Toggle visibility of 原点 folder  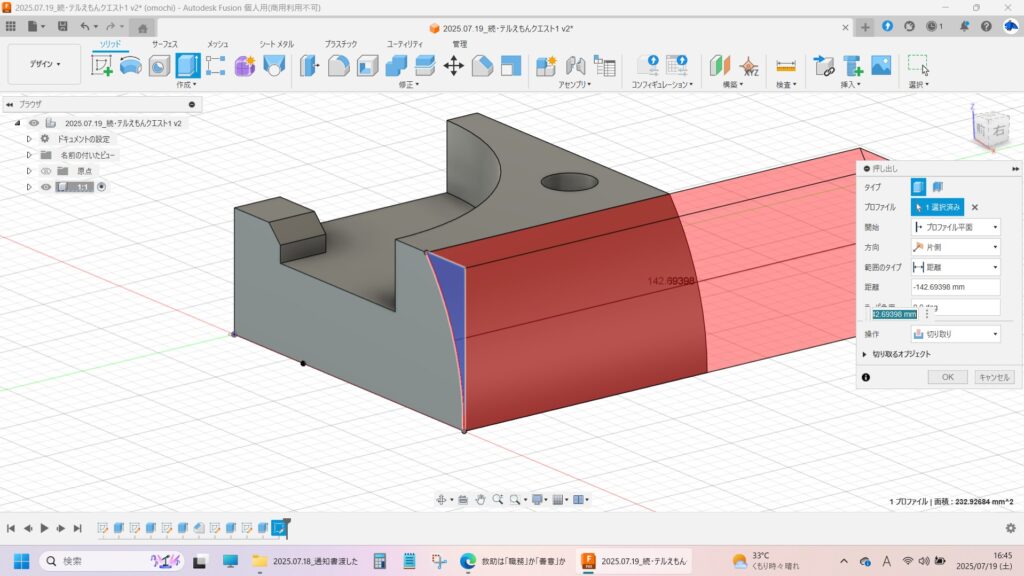[x=45, y=171]
